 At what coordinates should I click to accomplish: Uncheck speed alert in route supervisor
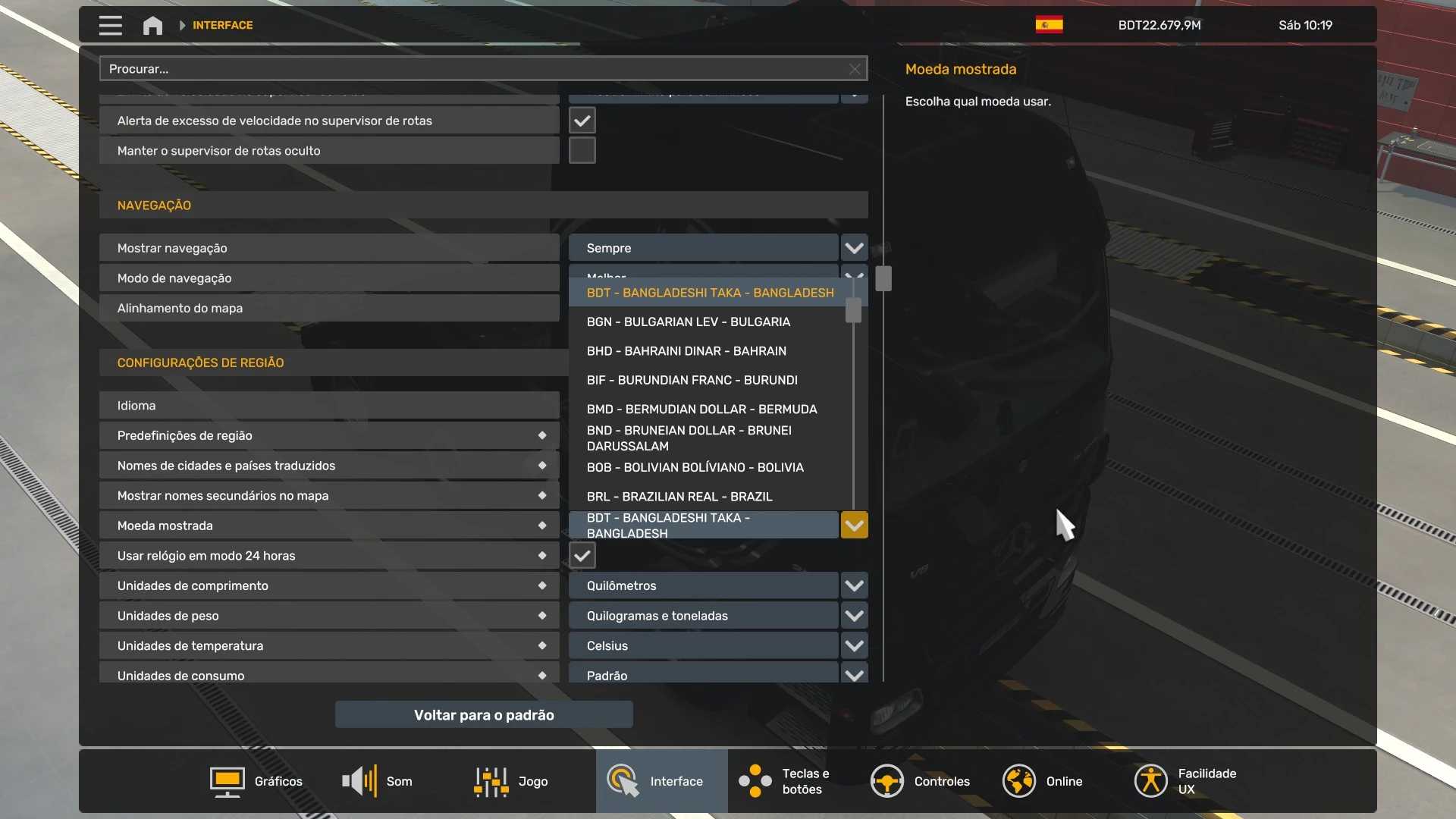582,121
